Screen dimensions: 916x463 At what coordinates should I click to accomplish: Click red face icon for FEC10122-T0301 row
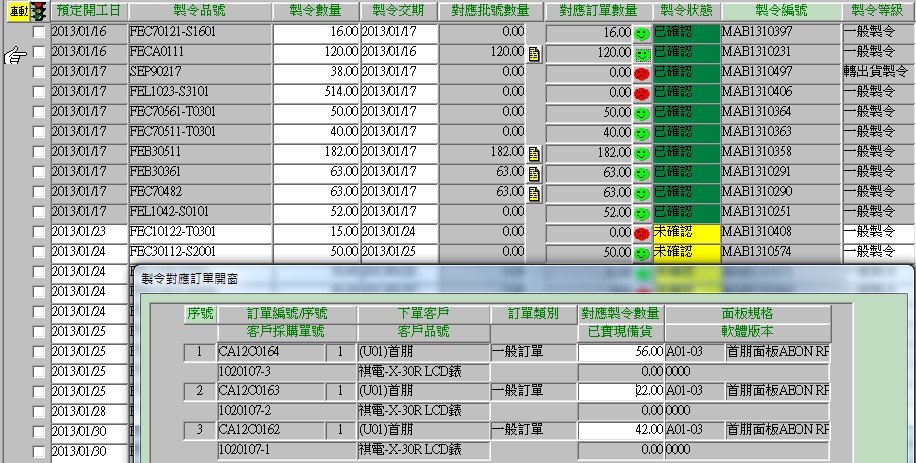tap(641, 233)
